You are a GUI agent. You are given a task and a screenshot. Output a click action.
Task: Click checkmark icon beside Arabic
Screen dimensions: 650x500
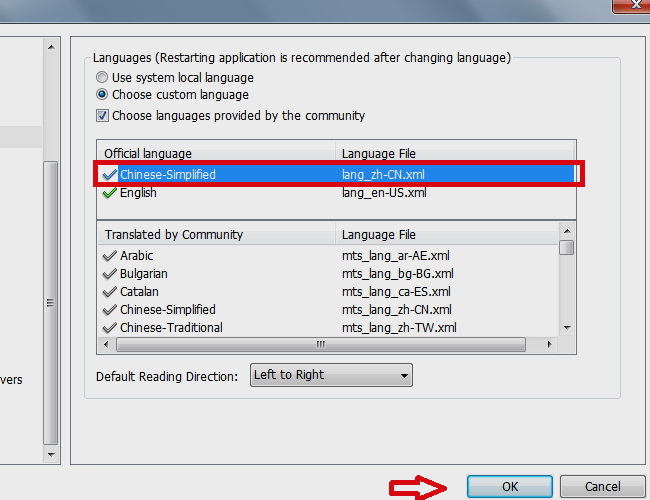pos(109,256)
